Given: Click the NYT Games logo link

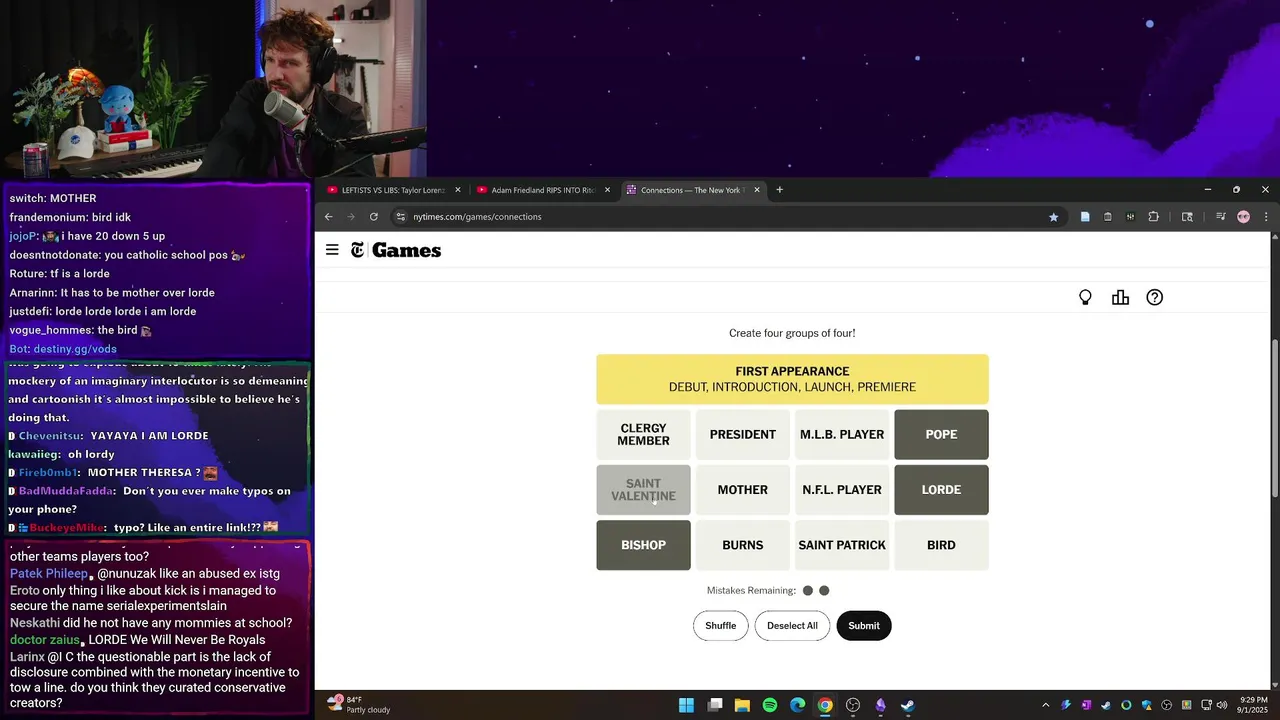Looking at the screenshot, I should pos(396,250).
